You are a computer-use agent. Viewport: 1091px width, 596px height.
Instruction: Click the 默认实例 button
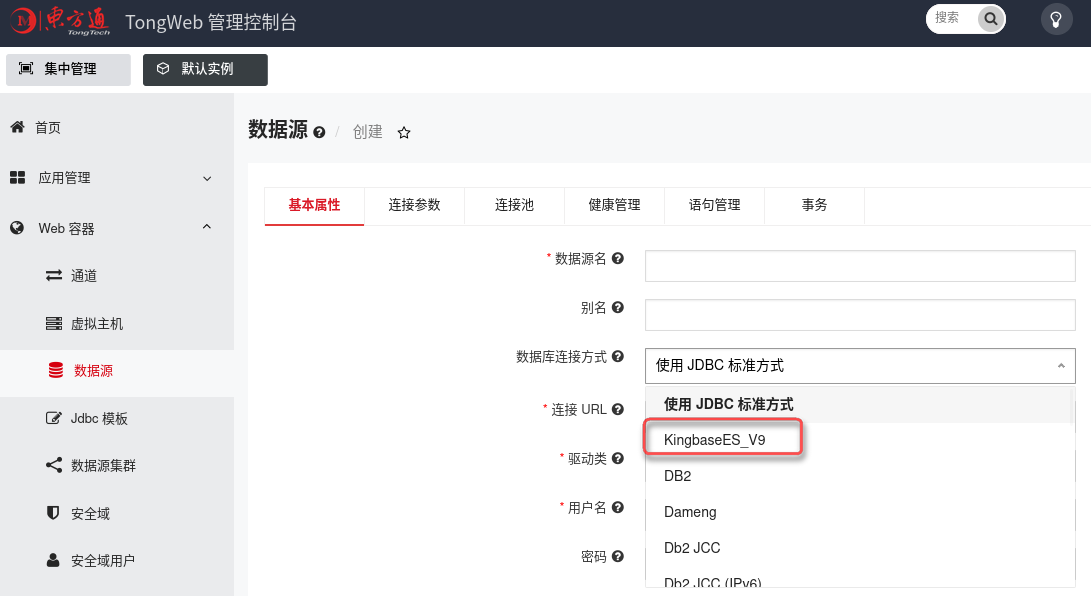[205, 70]
